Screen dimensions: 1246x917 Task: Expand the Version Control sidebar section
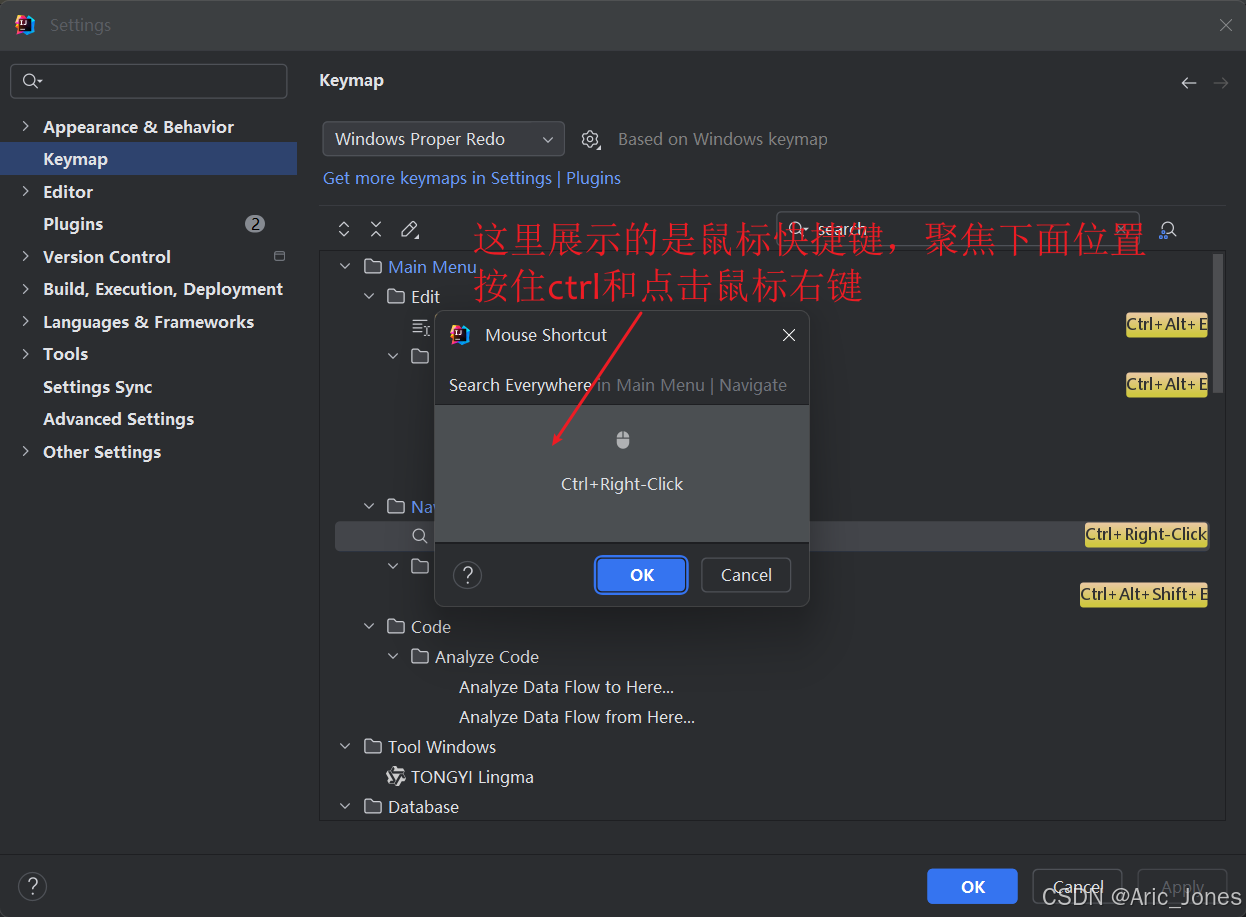[x=25, y=256]
